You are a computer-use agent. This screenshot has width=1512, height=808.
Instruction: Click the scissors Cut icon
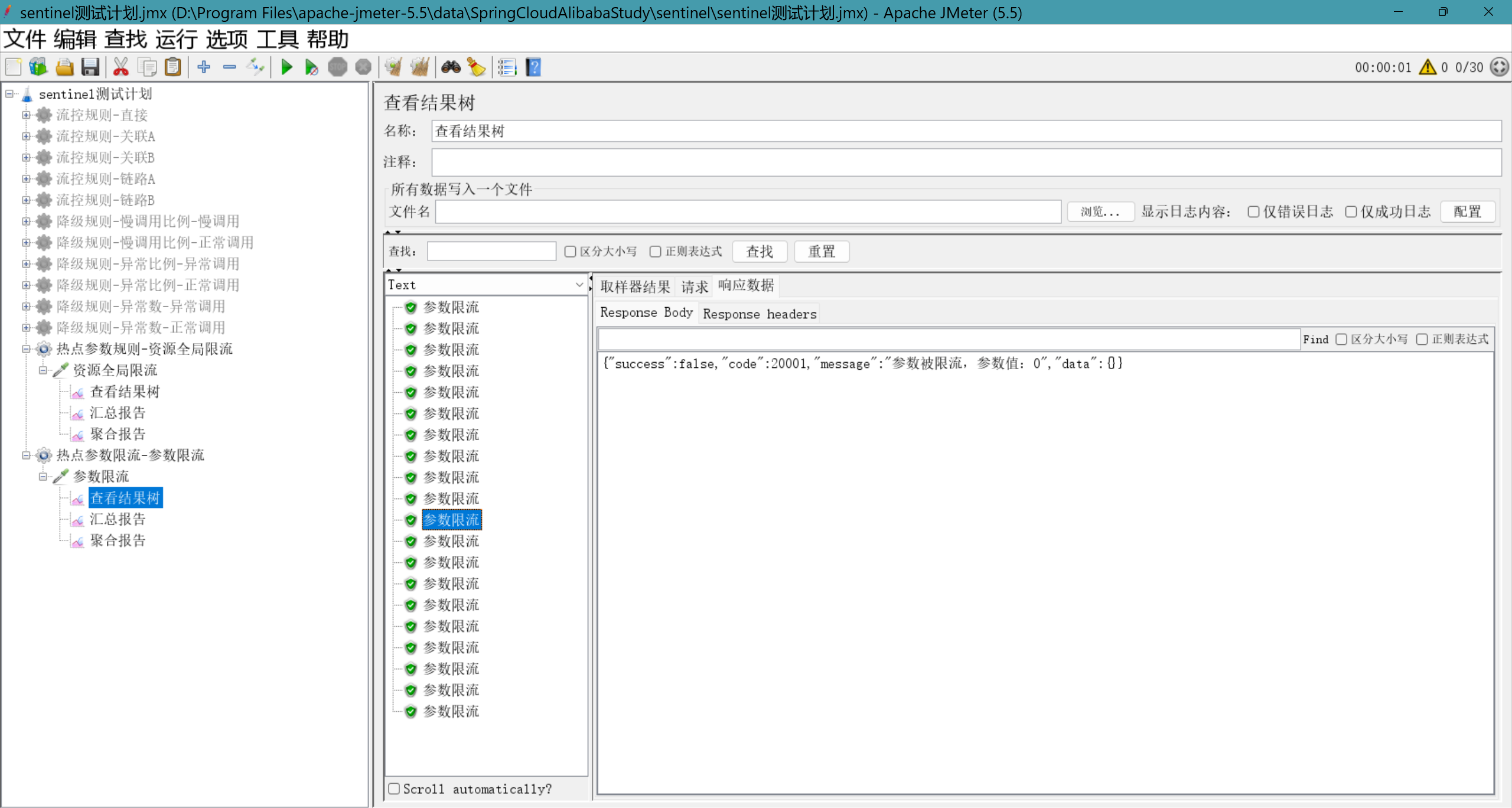120,67
